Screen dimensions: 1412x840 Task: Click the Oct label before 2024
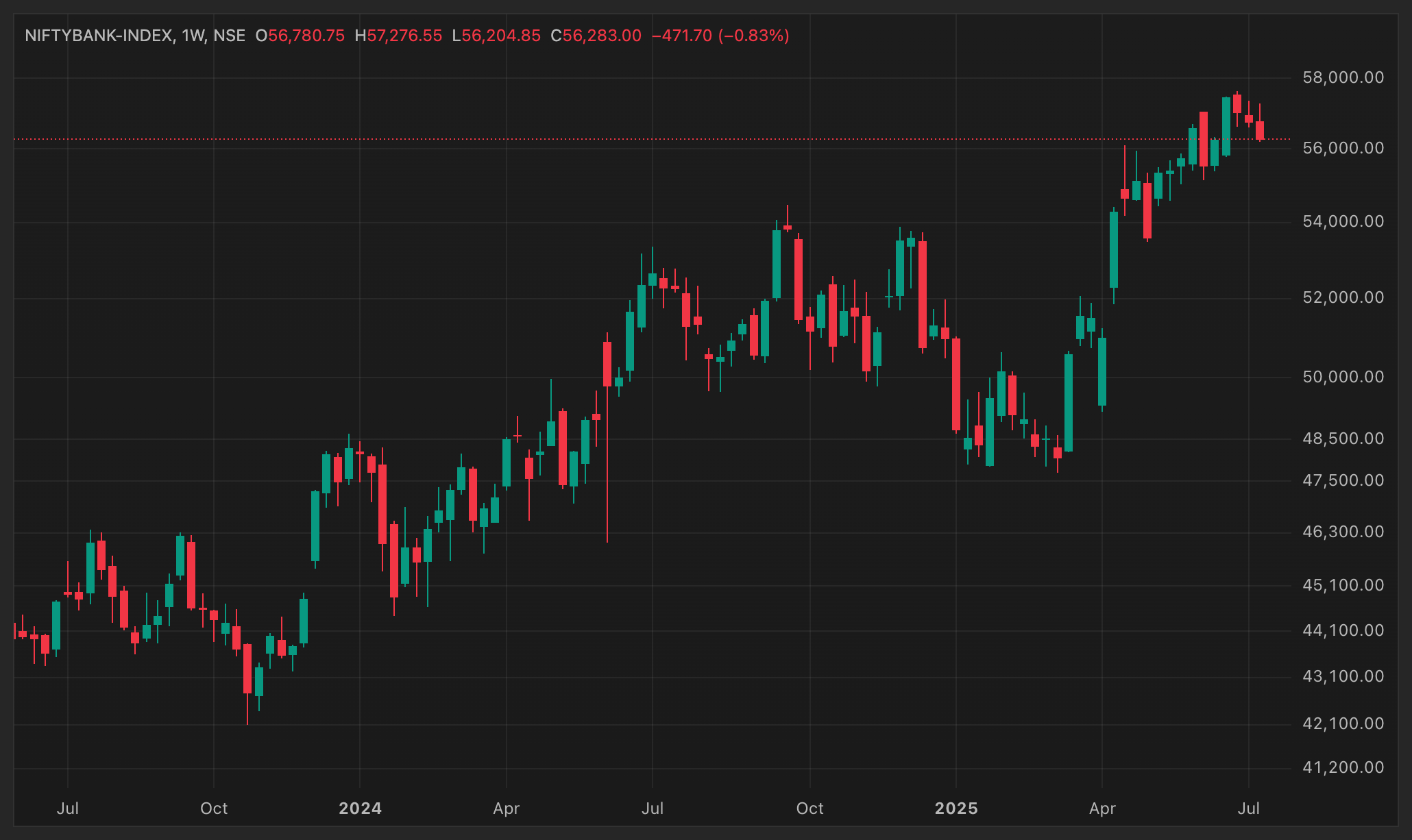tap(214, 808)
